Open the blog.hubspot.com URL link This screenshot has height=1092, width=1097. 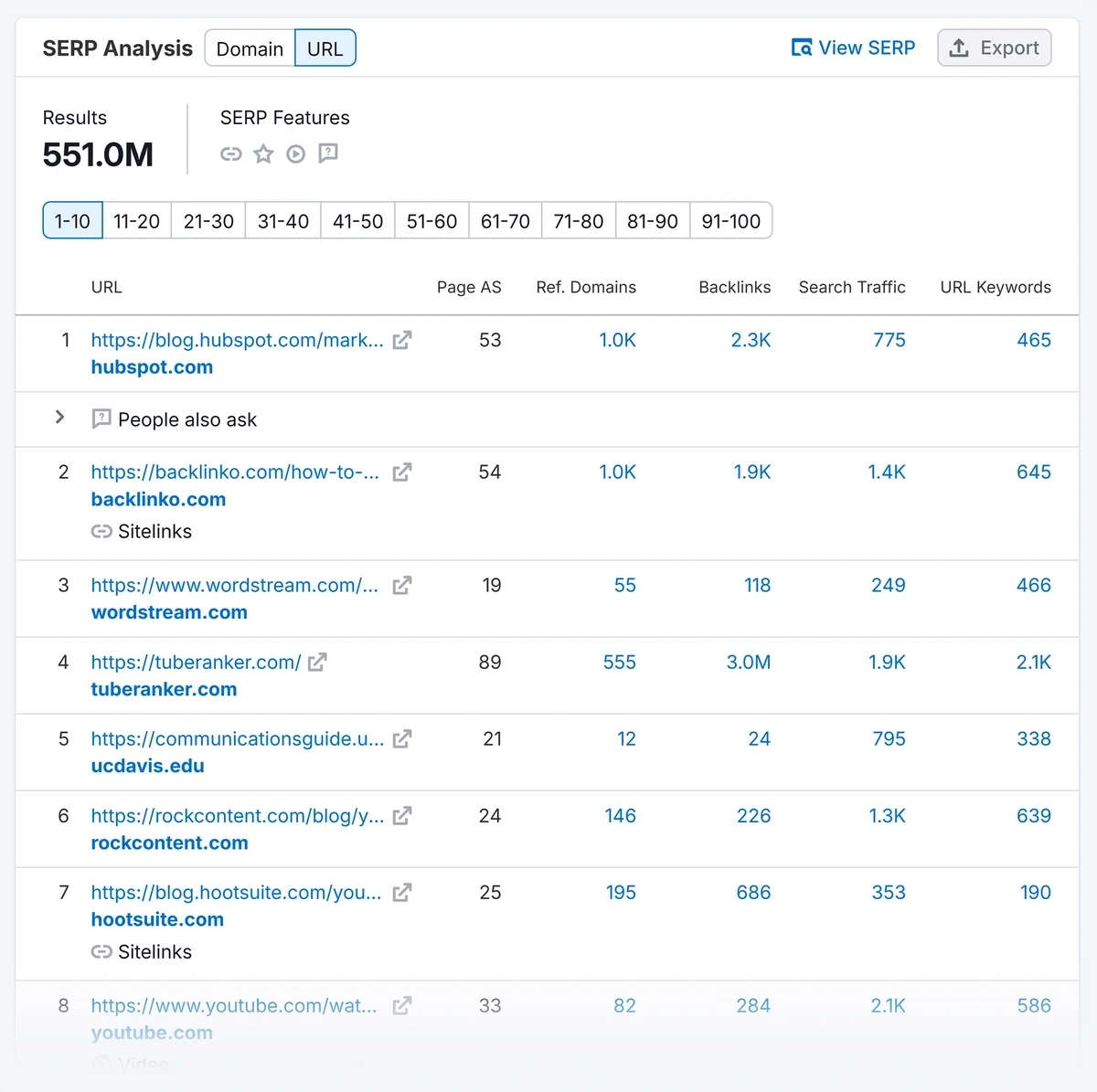point(238,340)
